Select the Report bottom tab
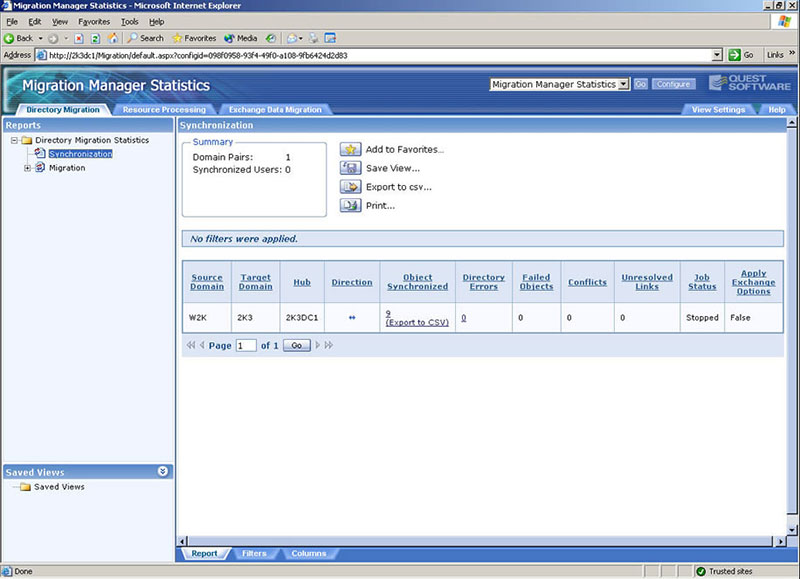Viewport: 800px width, 579px height. point(204,553)
